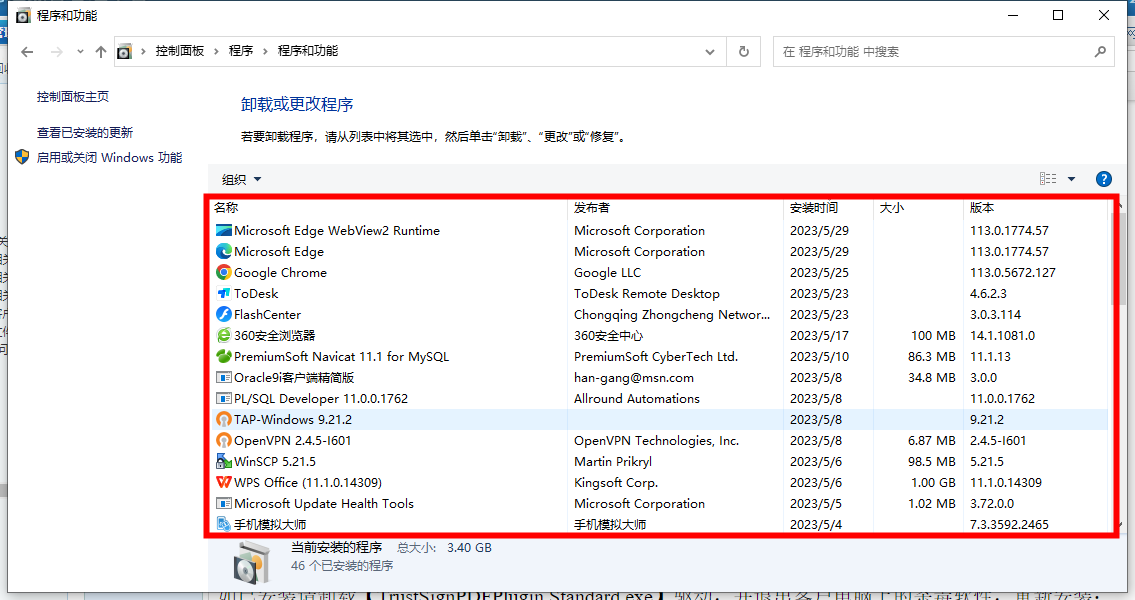Select PremiumSoft Navicat 11.1 for MySQL name
The width and height of the screenshot is (1135, 600).
[x=342, y=357]
